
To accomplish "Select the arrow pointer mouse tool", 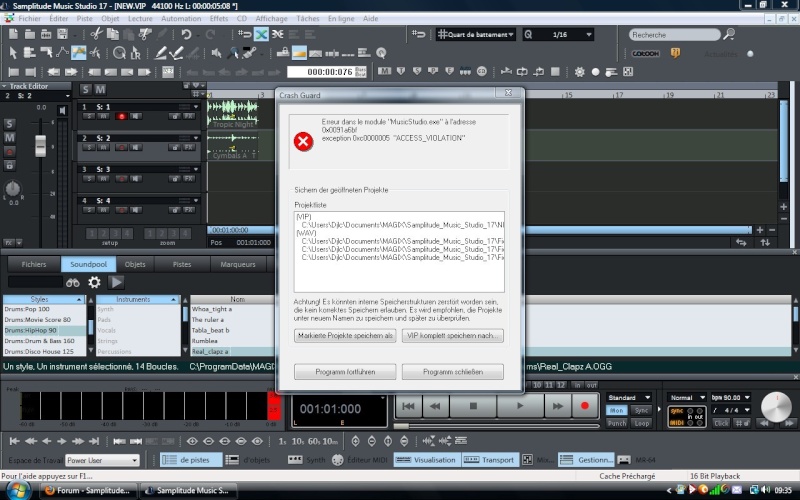I will (x=13, y=53).
